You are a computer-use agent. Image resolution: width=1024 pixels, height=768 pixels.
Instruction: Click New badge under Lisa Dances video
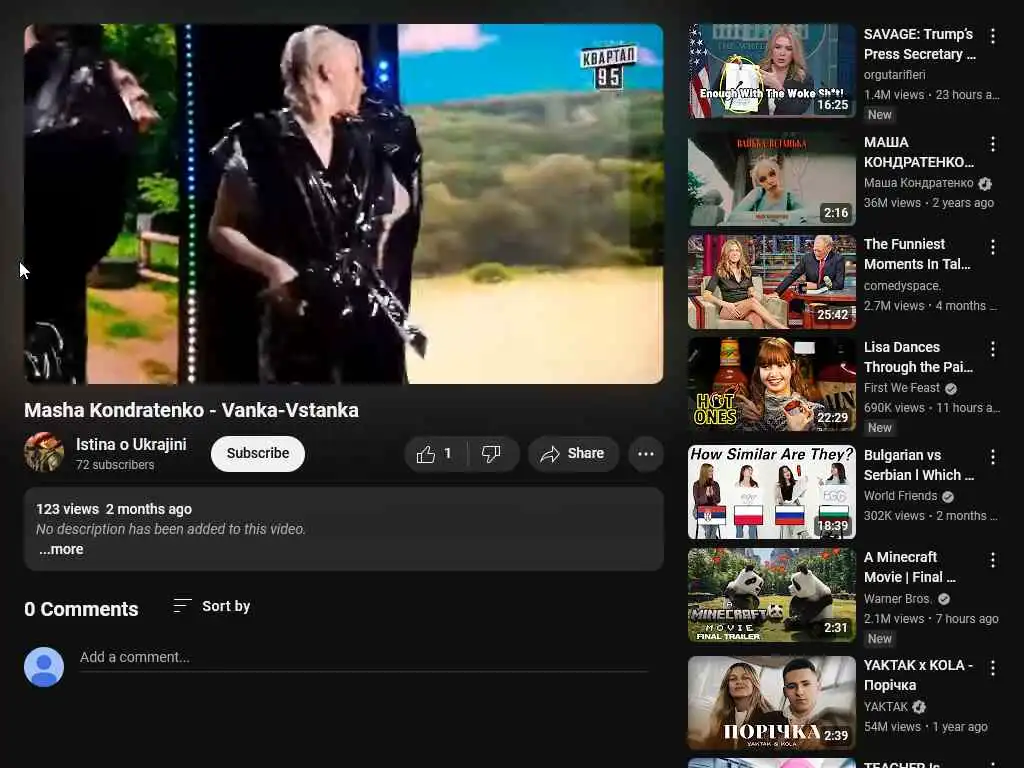(880, 428)
